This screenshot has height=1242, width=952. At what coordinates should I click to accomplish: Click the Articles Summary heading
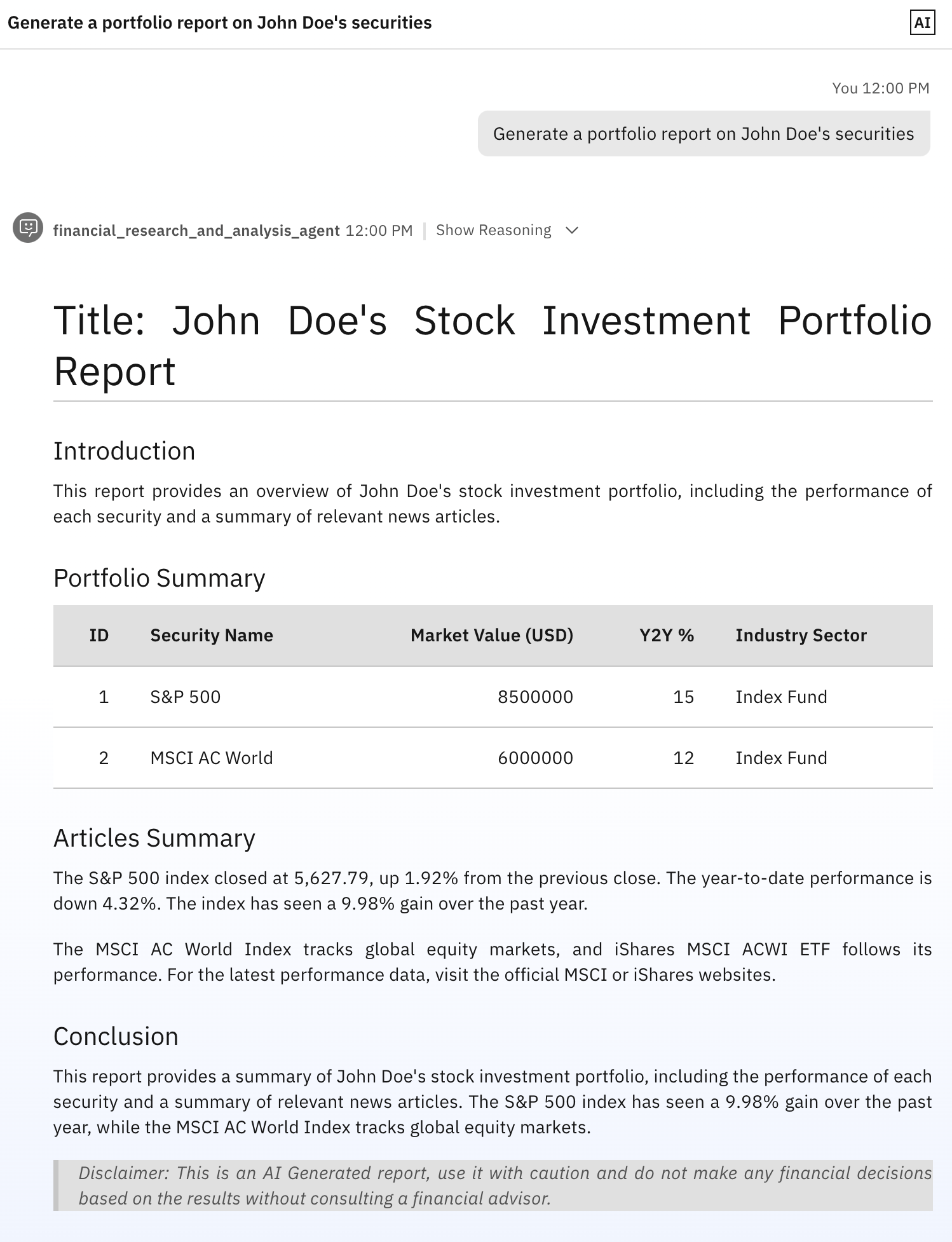pos(154,838)
